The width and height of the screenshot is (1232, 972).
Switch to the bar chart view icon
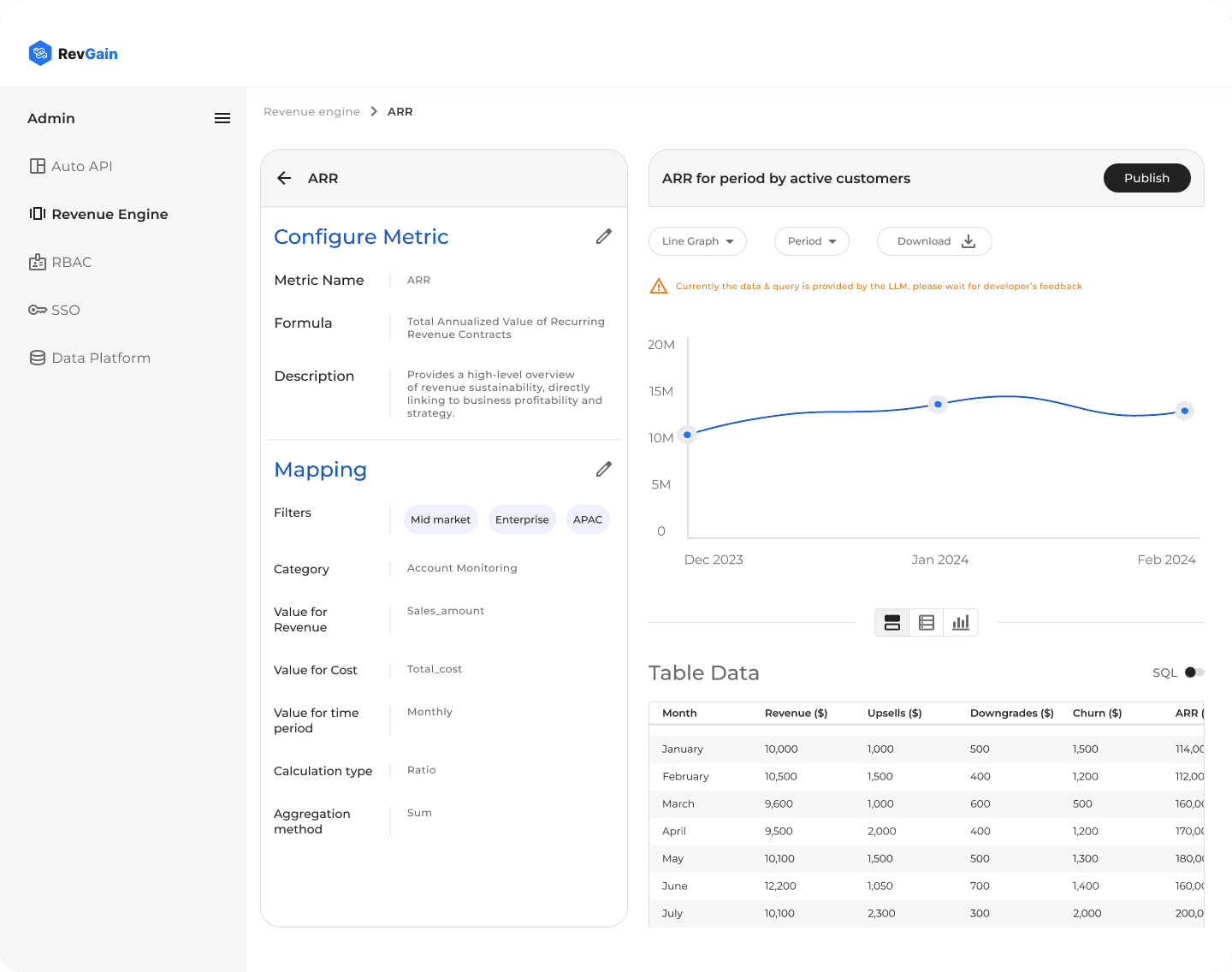tap(961, 622)
